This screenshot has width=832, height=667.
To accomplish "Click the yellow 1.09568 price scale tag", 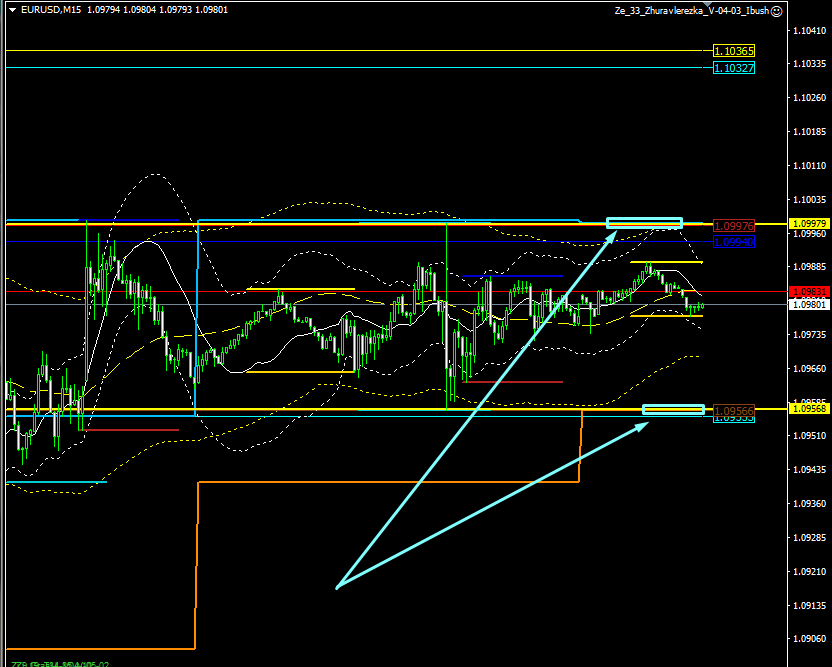I will tap(809, 409).
